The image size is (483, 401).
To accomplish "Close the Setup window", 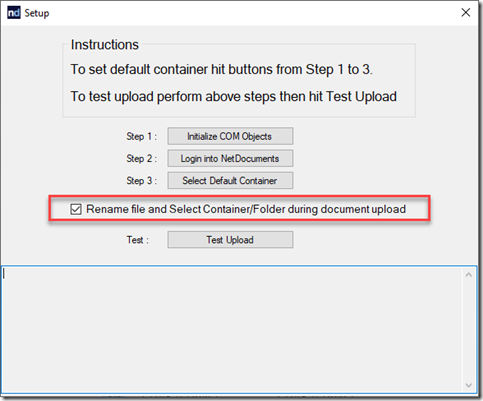I will [465, 13].
